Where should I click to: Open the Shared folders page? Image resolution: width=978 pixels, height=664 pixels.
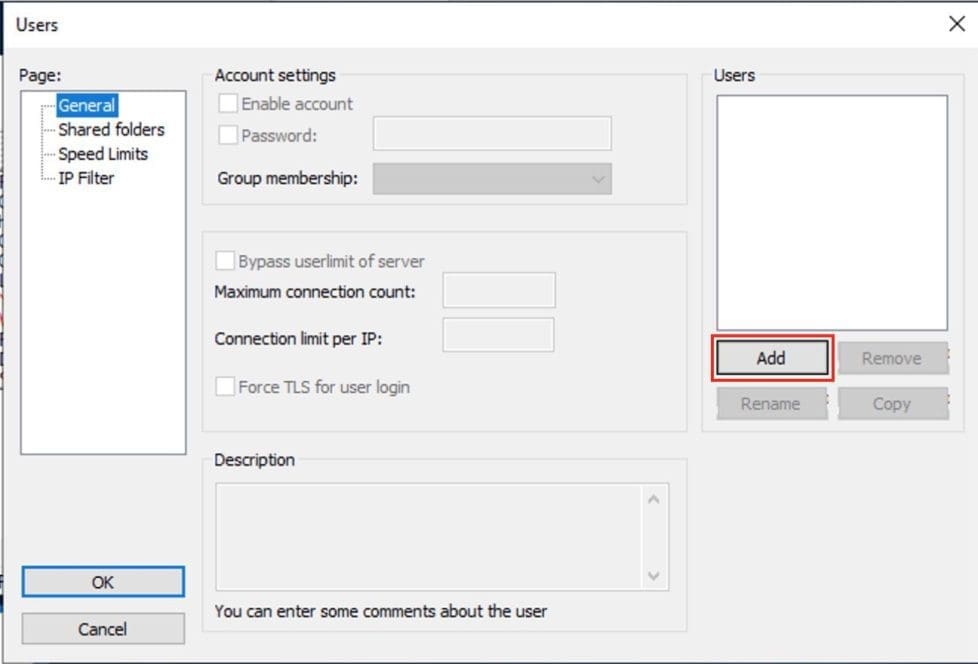[111, 129]
